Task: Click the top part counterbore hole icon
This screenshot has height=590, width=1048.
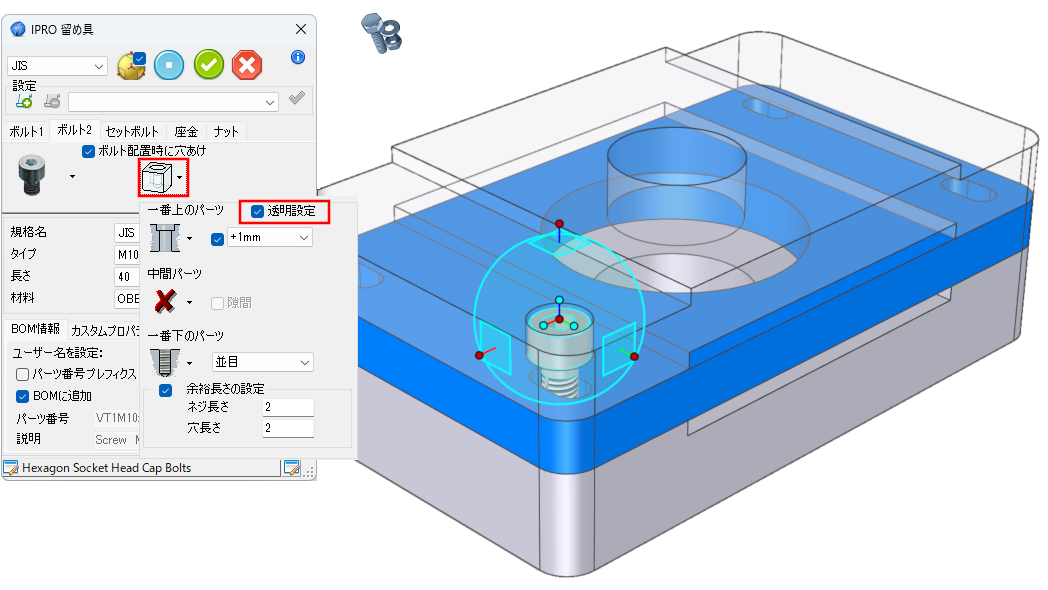Action: click(x=164, y=238)
